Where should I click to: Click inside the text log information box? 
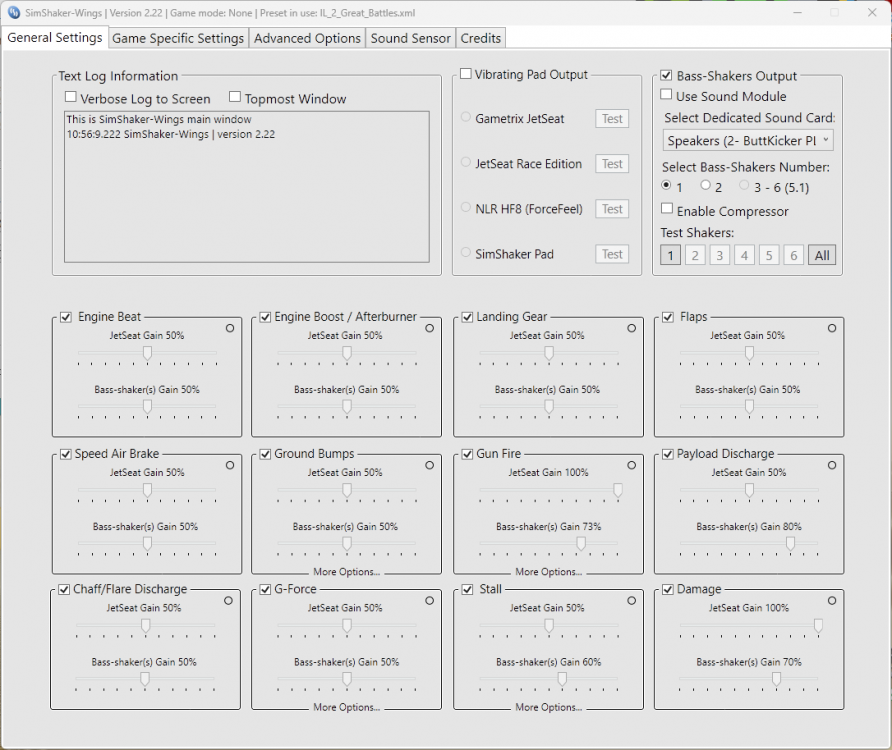(x=246, y=200)
